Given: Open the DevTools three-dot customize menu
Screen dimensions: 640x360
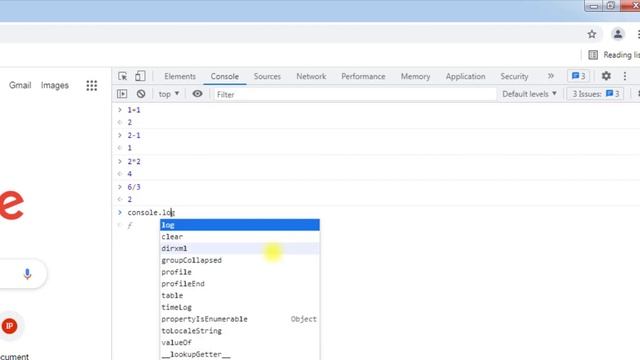Looking at the screenshot, I should 625,76.
